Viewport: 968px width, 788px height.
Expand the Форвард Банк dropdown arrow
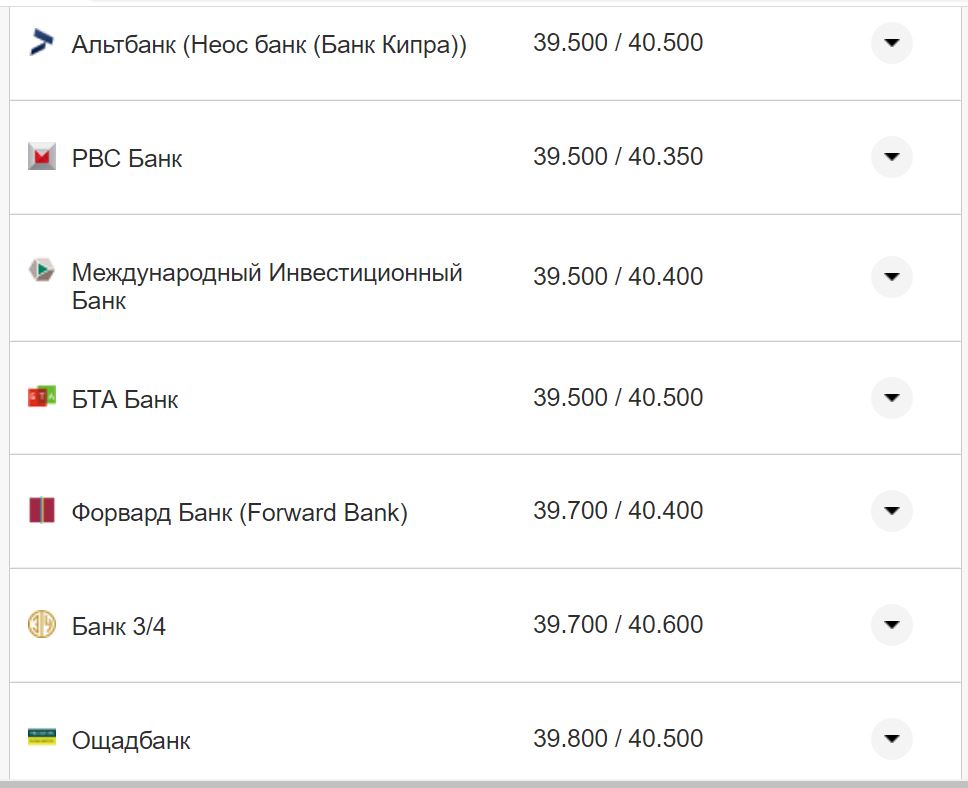[x=891, y=511]
